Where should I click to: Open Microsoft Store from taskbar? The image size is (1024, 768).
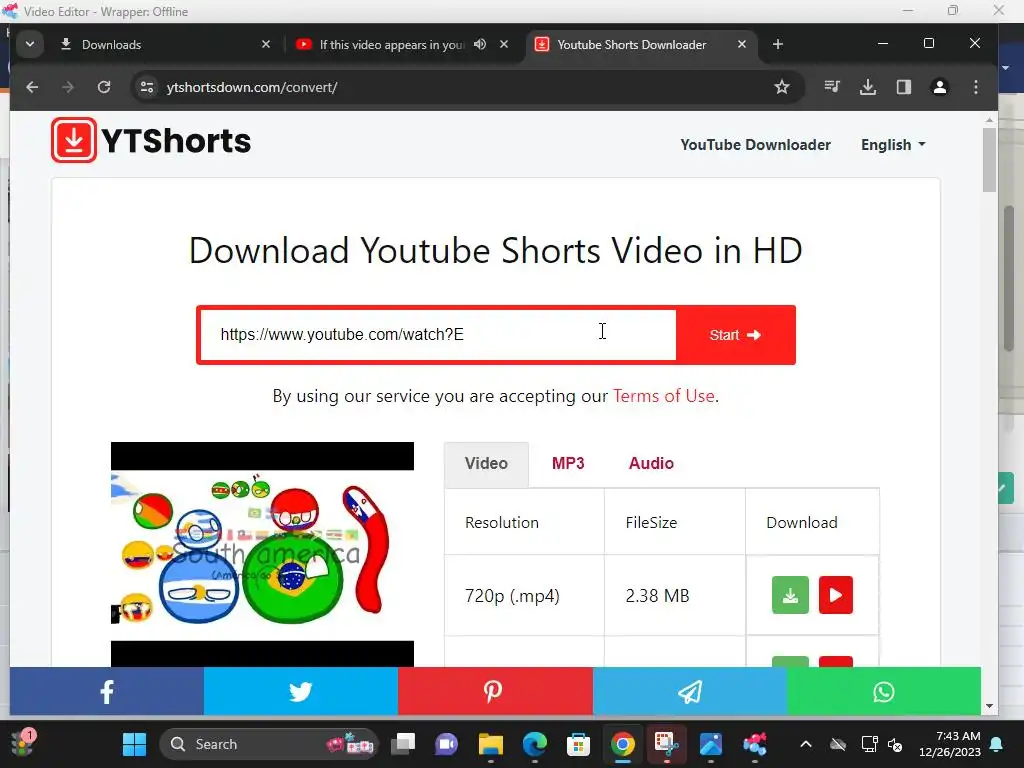(578, 744)
